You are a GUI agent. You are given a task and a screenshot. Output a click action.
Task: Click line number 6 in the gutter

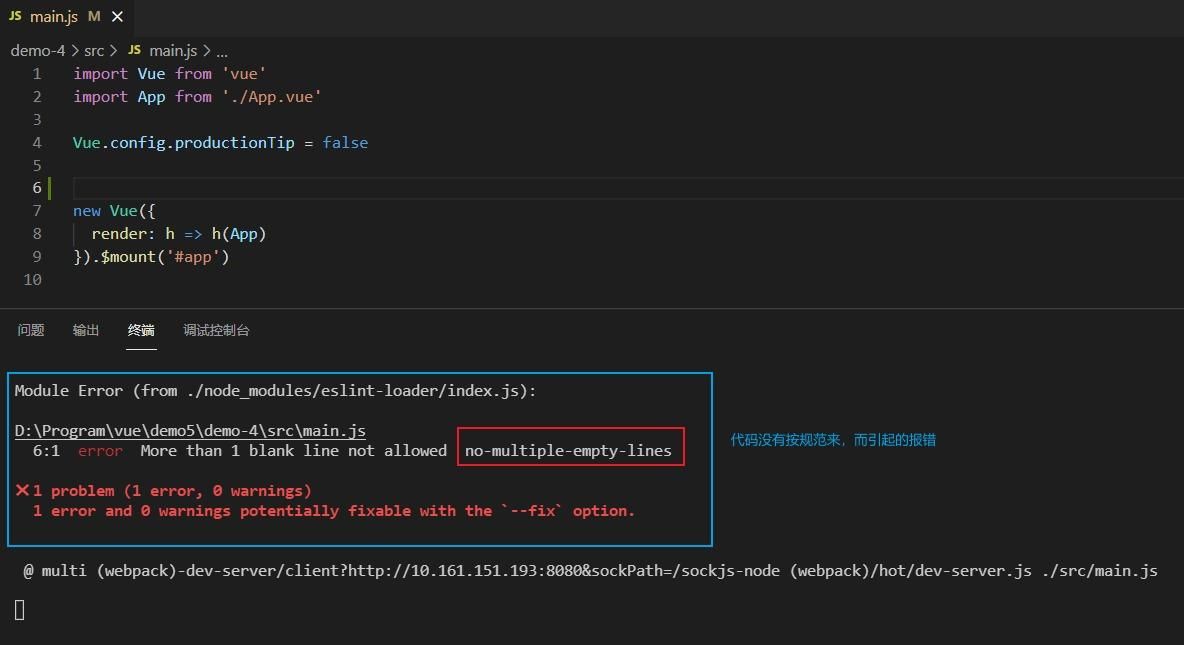(x=37, y=188)
